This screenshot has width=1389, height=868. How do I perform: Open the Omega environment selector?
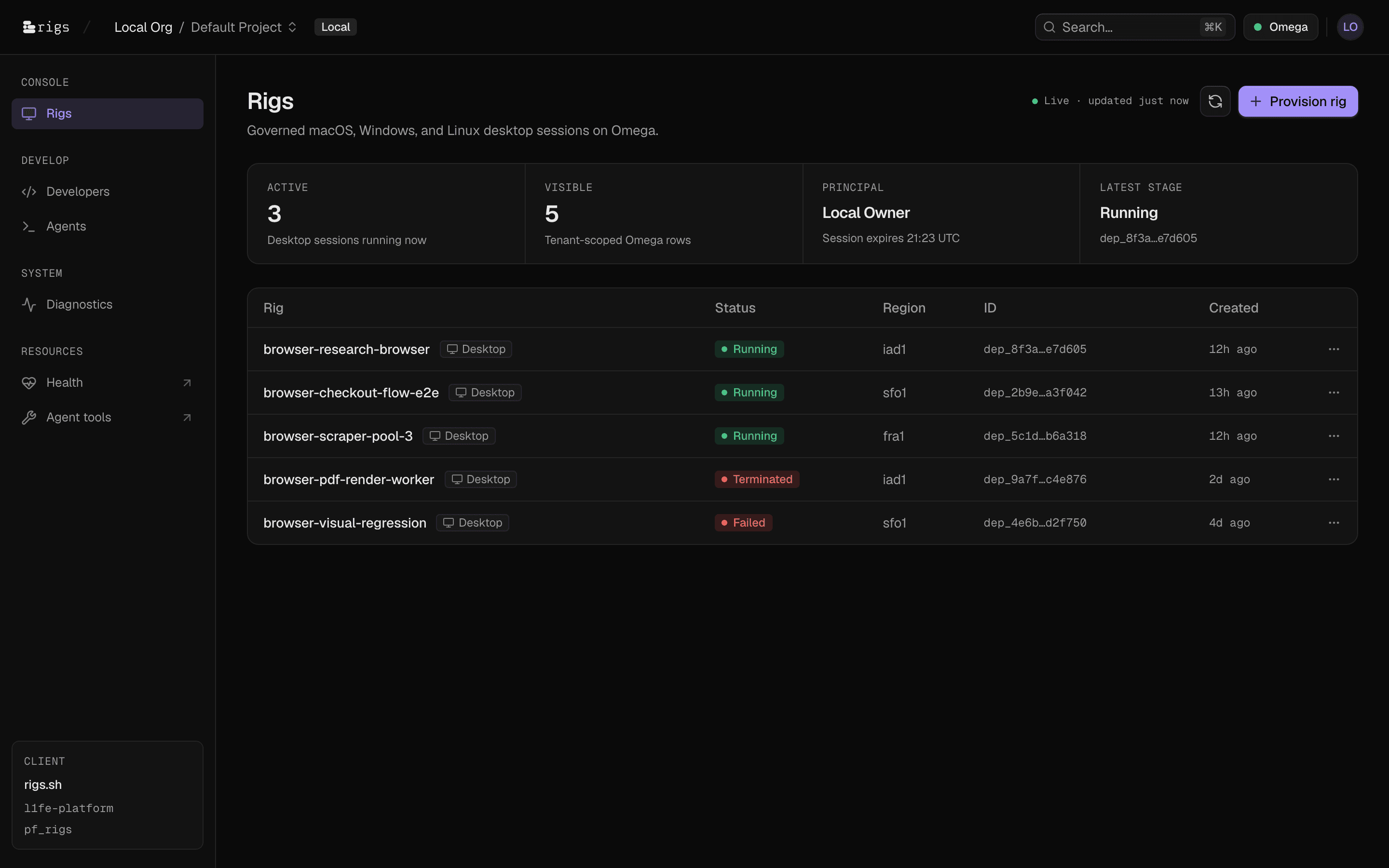pos(1280,27)
